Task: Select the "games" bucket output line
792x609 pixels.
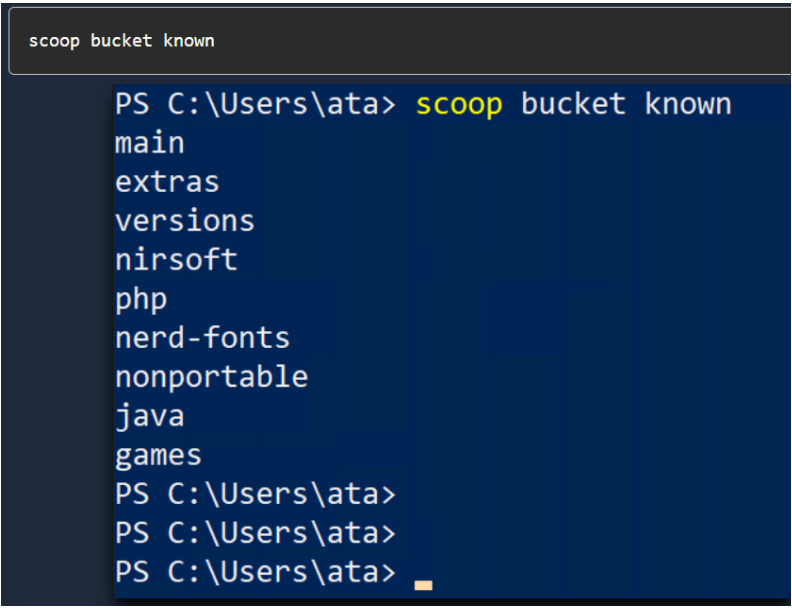Action: [x=158, y=455]
